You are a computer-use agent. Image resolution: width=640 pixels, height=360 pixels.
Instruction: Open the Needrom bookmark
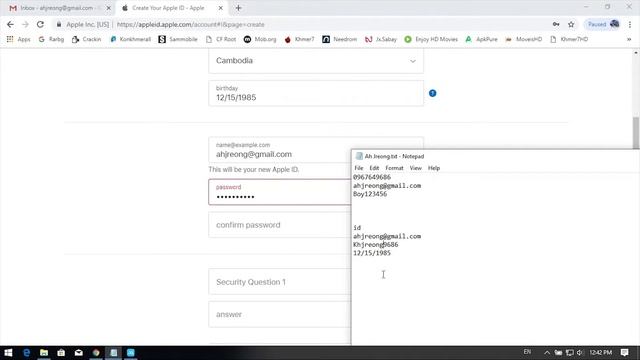point(340,39)
